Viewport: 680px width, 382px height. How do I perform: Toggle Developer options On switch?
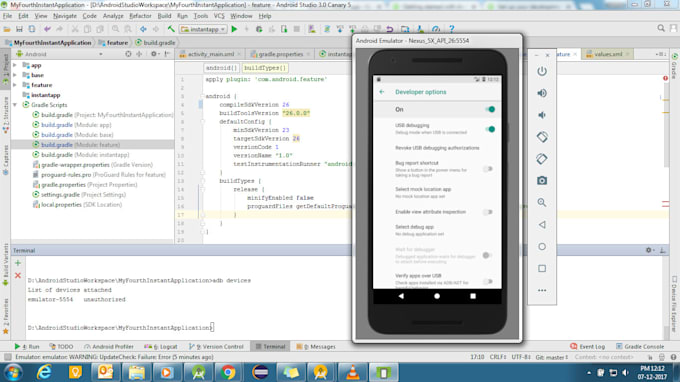490,109
